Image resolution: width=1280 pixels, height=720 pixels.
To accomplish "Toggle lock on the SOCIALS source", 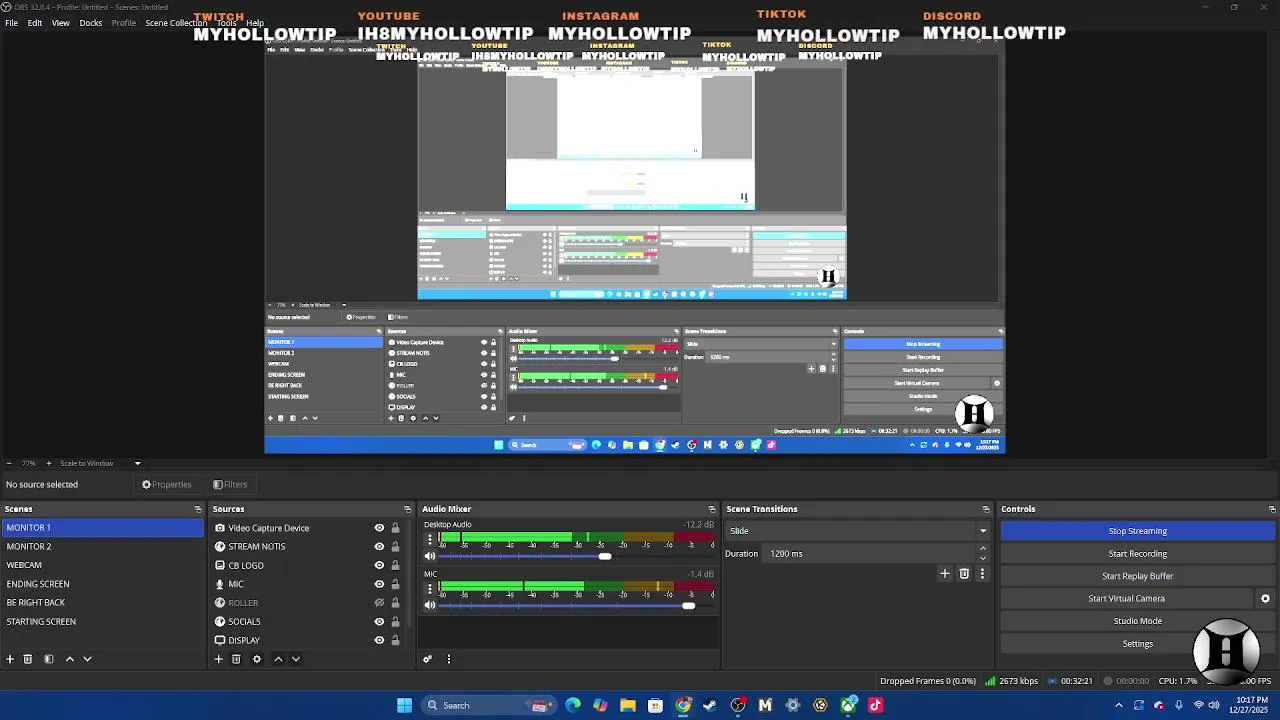I will (x=395, y=621).
